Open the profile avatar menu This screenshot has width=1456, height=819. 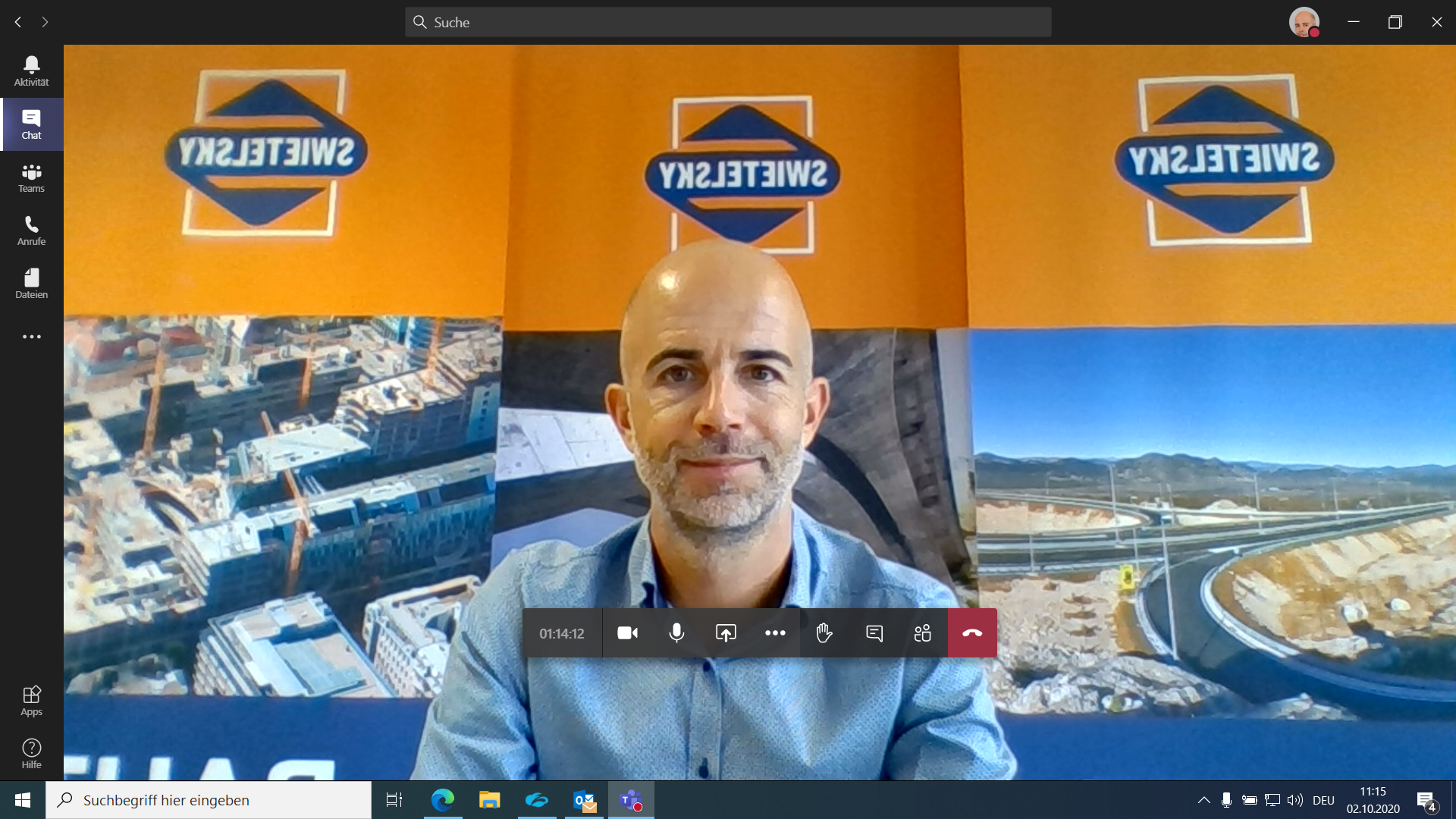tap(1304, 22)
